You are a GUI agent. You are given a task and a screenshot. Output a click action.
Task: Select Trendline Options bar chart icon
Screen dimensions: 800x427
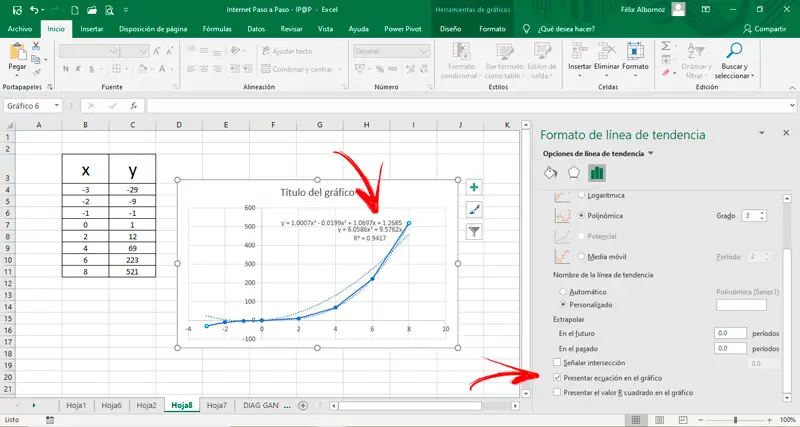597,173
